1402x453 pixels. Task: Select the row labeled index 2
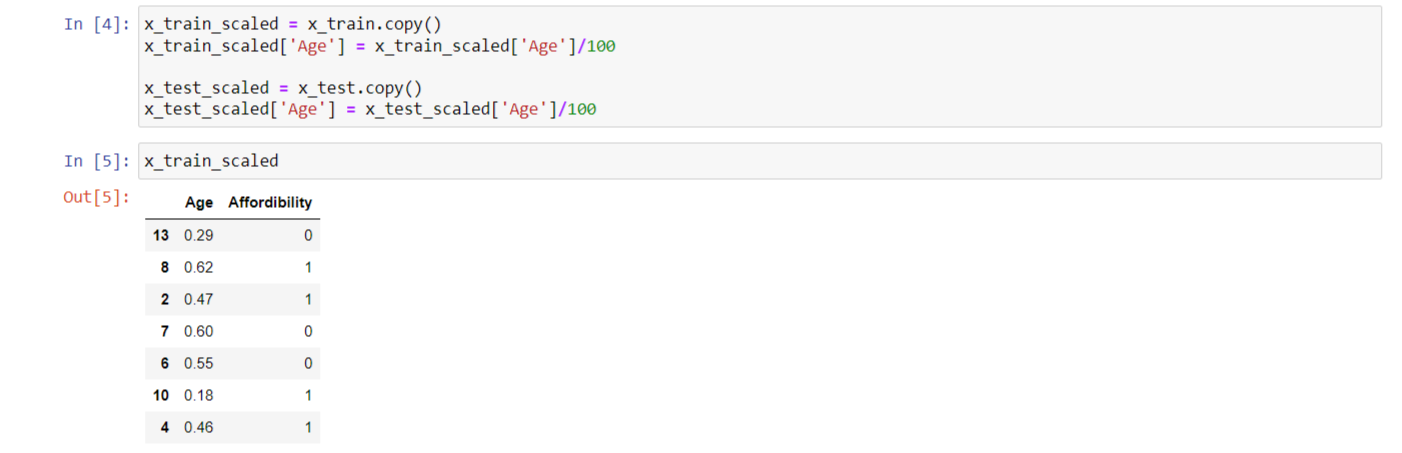(165, 299)
